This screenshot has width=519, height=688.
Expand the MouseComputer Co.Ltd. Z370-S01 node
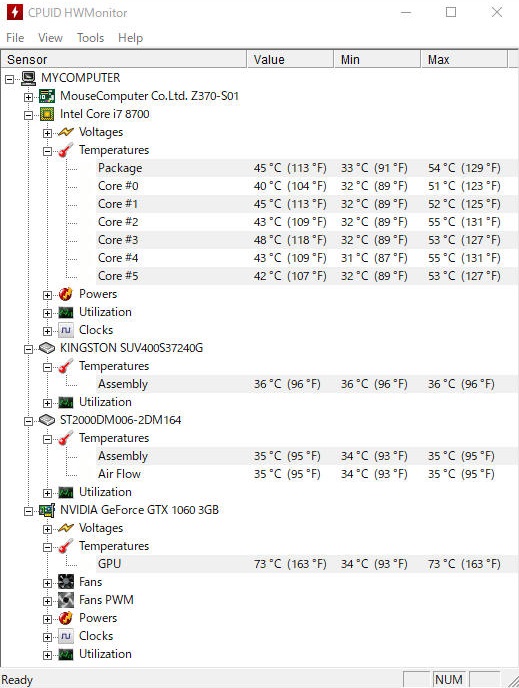tap(29, 97)
